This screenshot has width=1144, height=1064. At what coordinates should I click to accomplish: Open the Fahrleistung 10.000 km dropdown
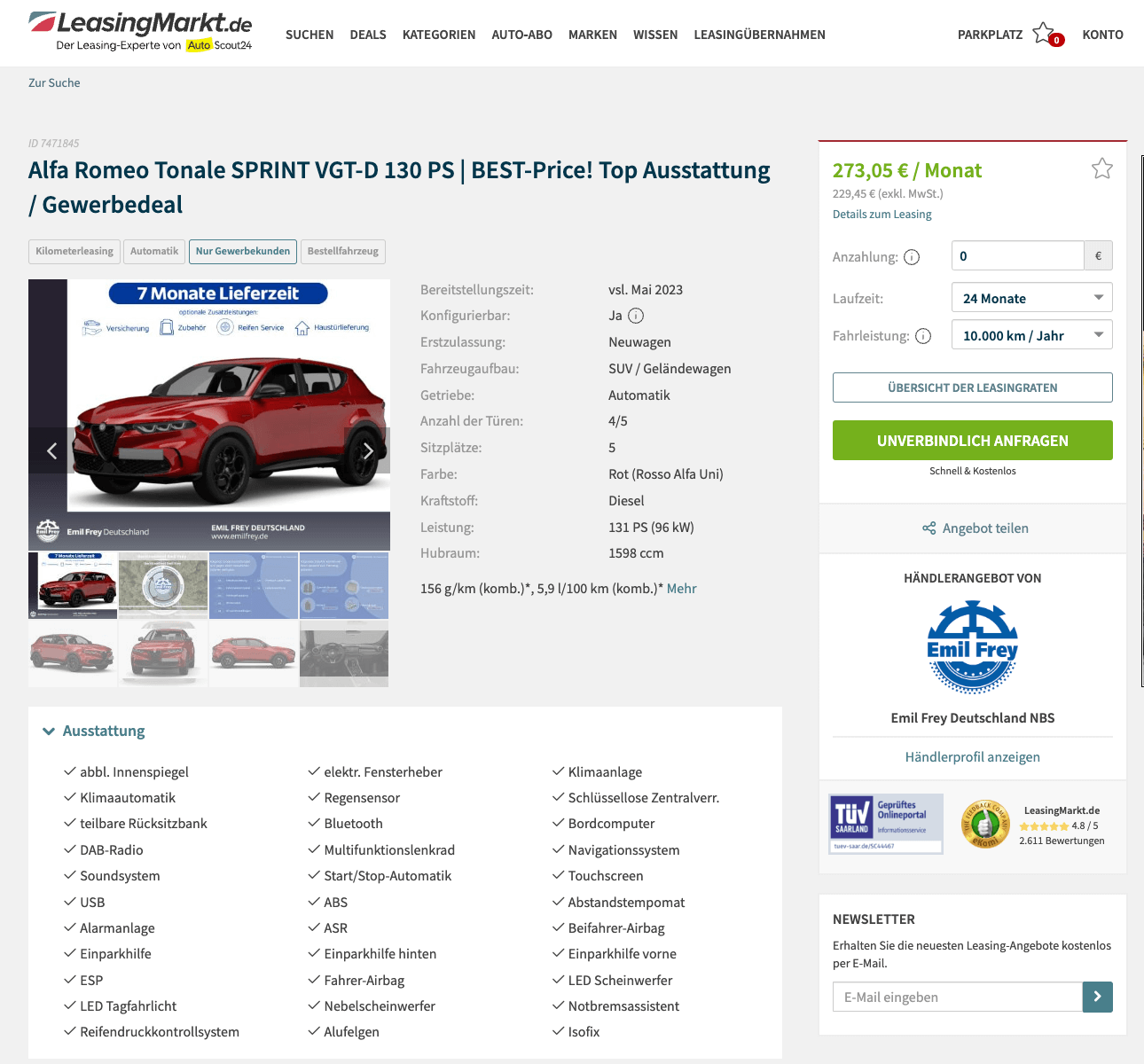click(x=1031, y=335)
